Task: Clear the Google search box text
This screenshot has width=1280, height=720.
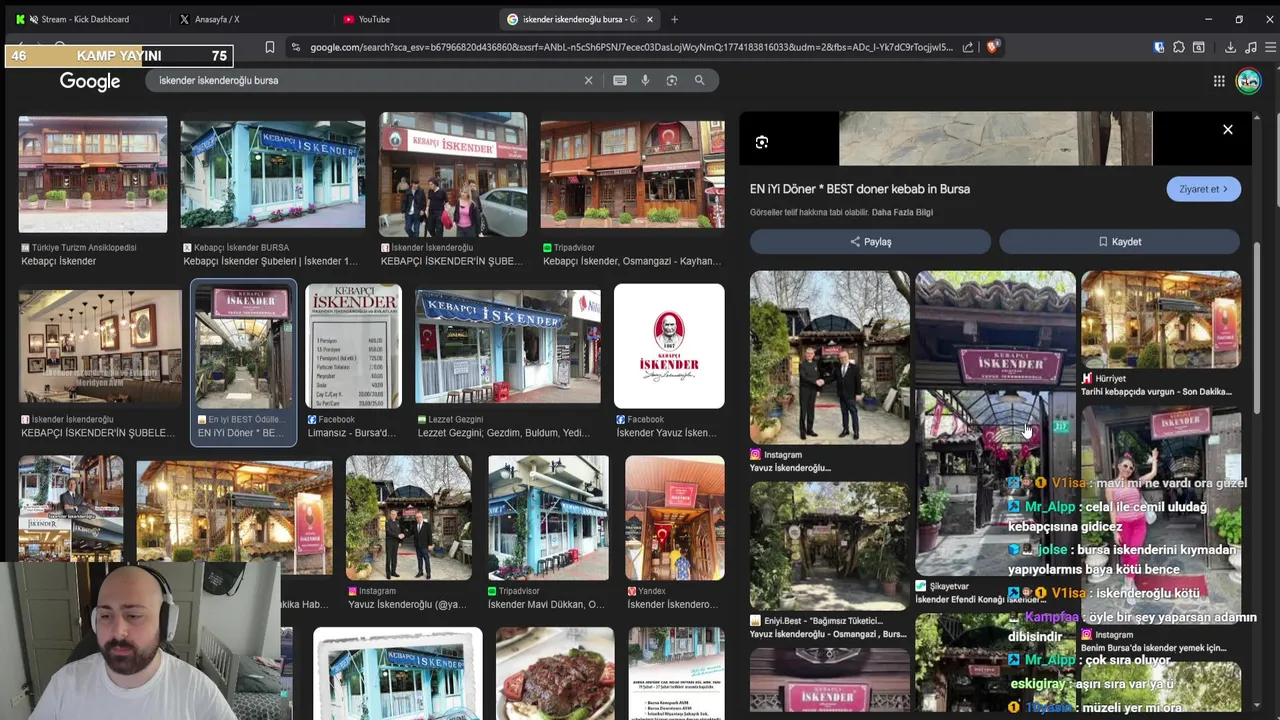Action: 588,80
